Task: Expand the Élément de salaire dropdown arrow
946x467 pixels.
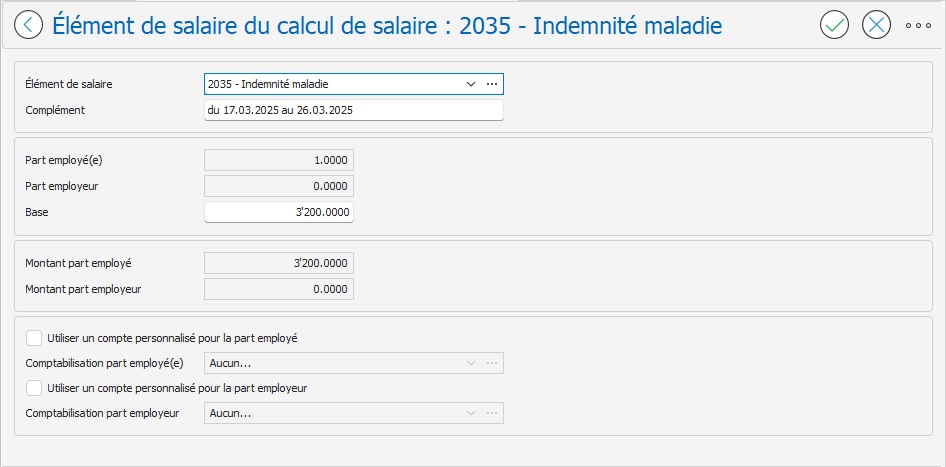Action: (471, 84)
